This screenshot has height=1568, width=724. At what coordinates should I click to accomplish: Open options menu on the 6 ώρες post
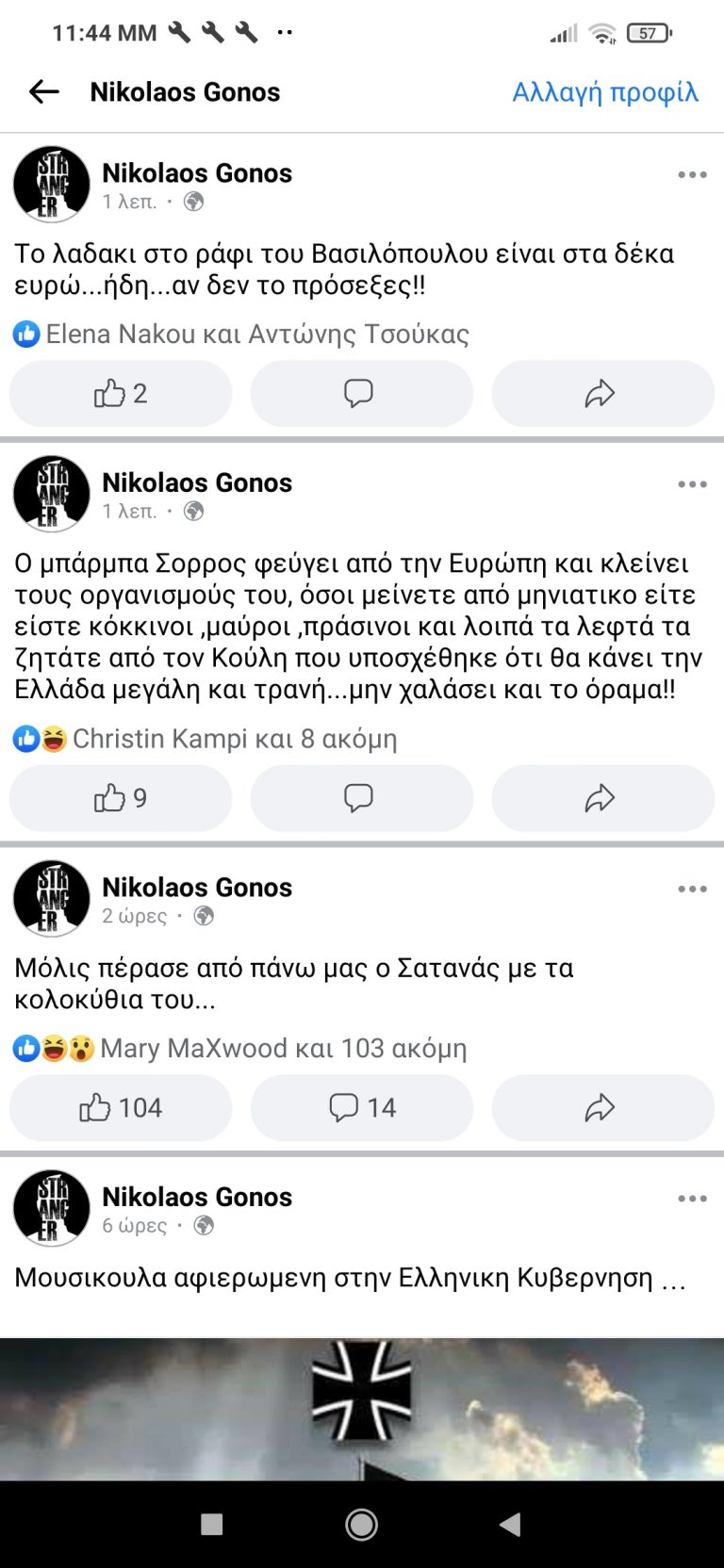[x=692, y=1198]
